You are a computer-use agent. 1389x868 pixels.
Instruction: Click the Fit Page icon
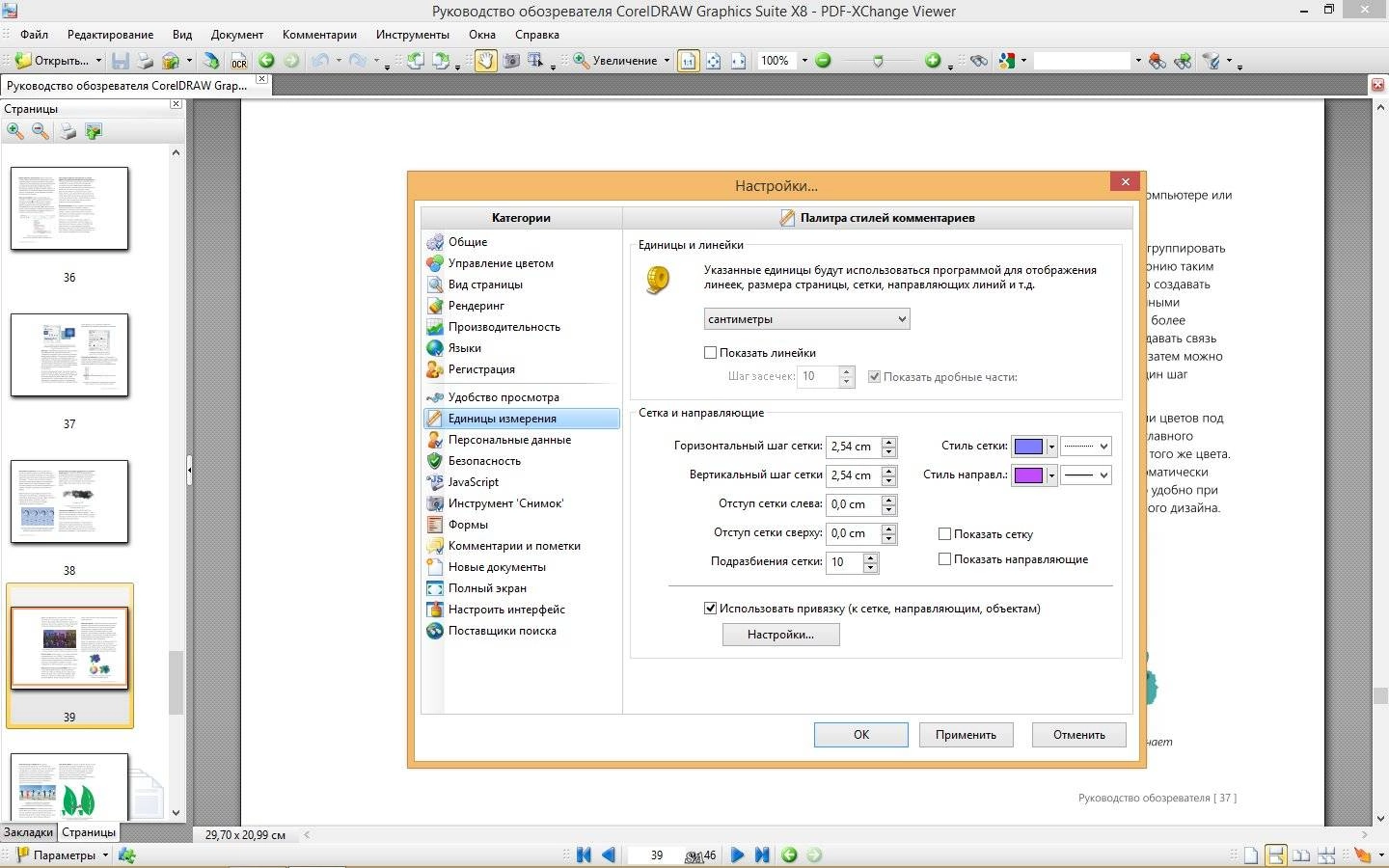(713, 61)
